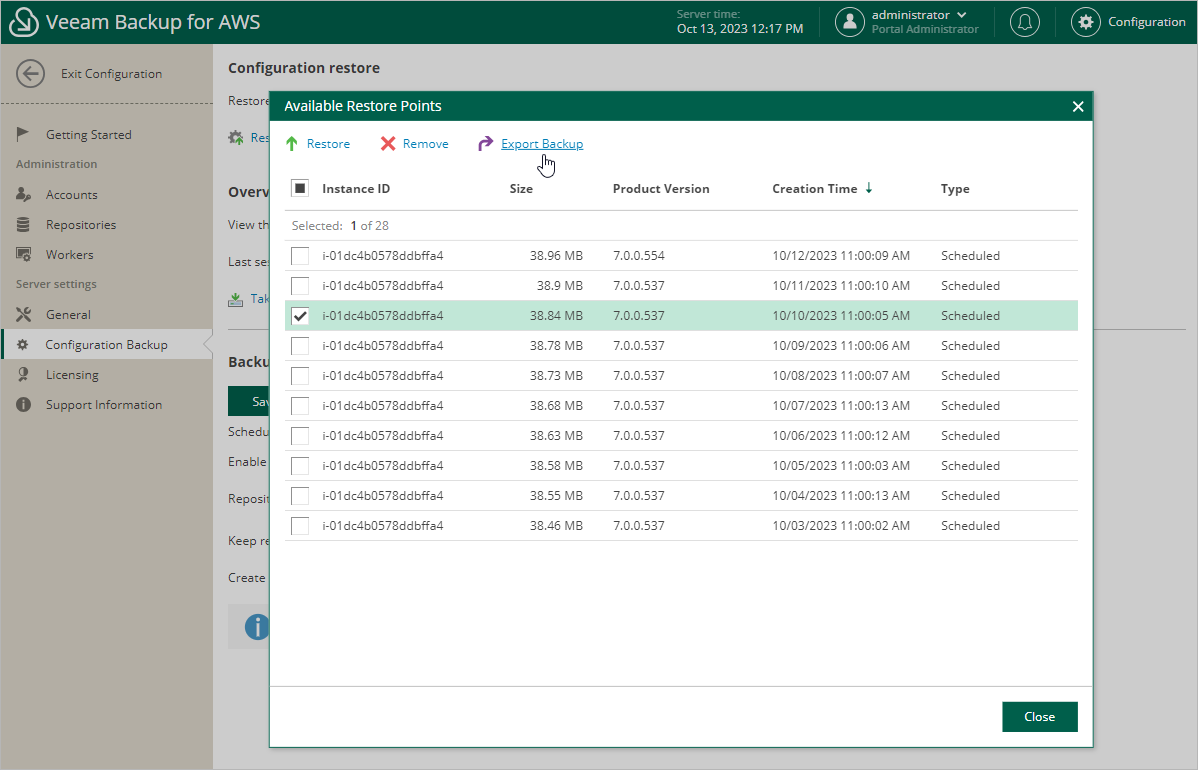Click the General tools icon
Image resolution: width=1198 pixels, height=770 pixels.
coord(24,315)
